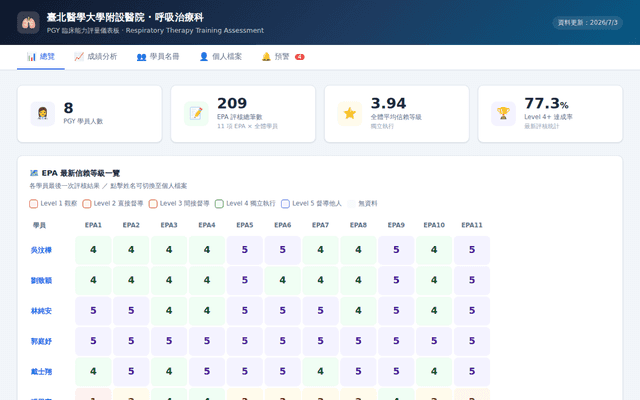Click the 8 PGY 學員人數 card
This screenshot has height=400, width=640.
coord(89,114)
